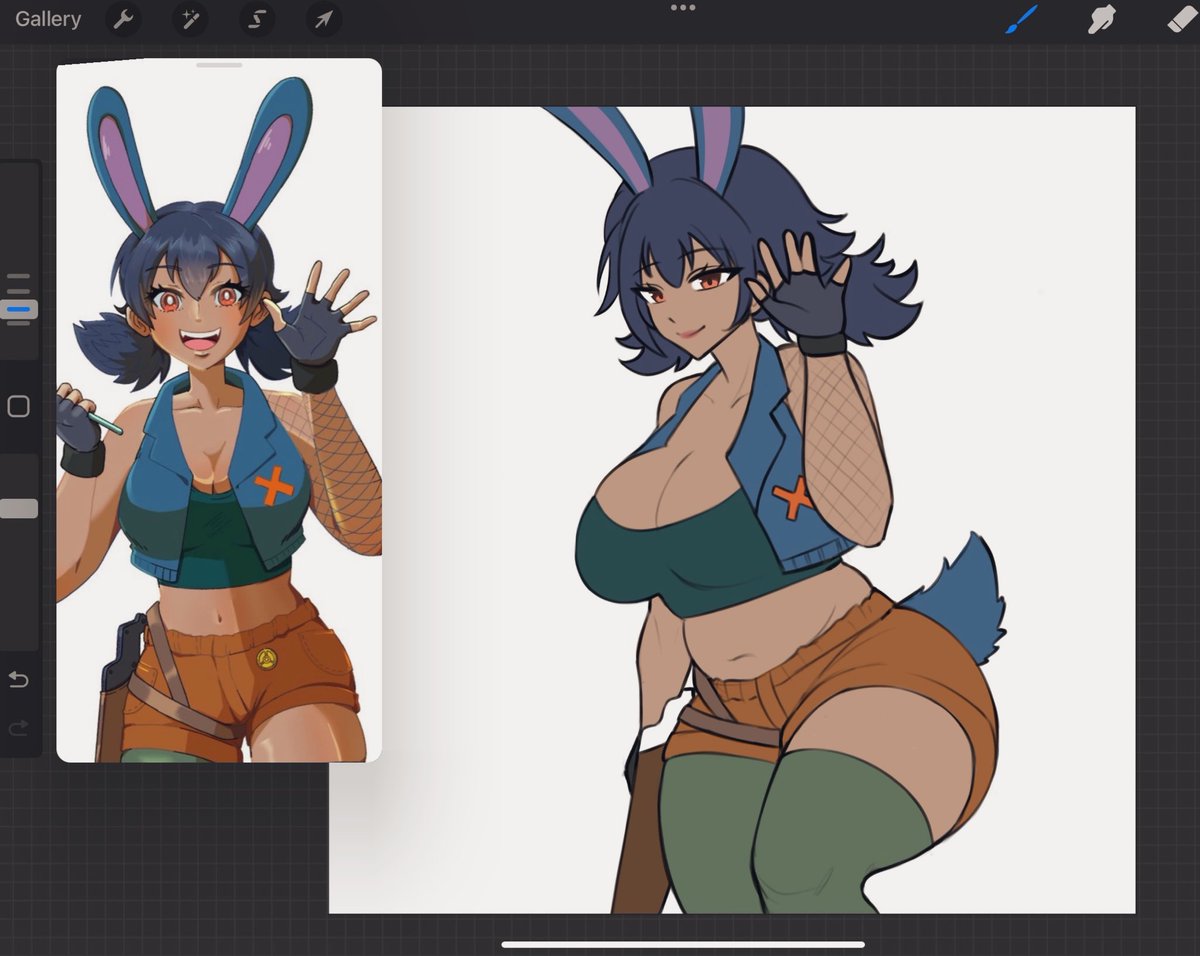
Task: Return to the Gallery
Action: click(x=48, y=19)
